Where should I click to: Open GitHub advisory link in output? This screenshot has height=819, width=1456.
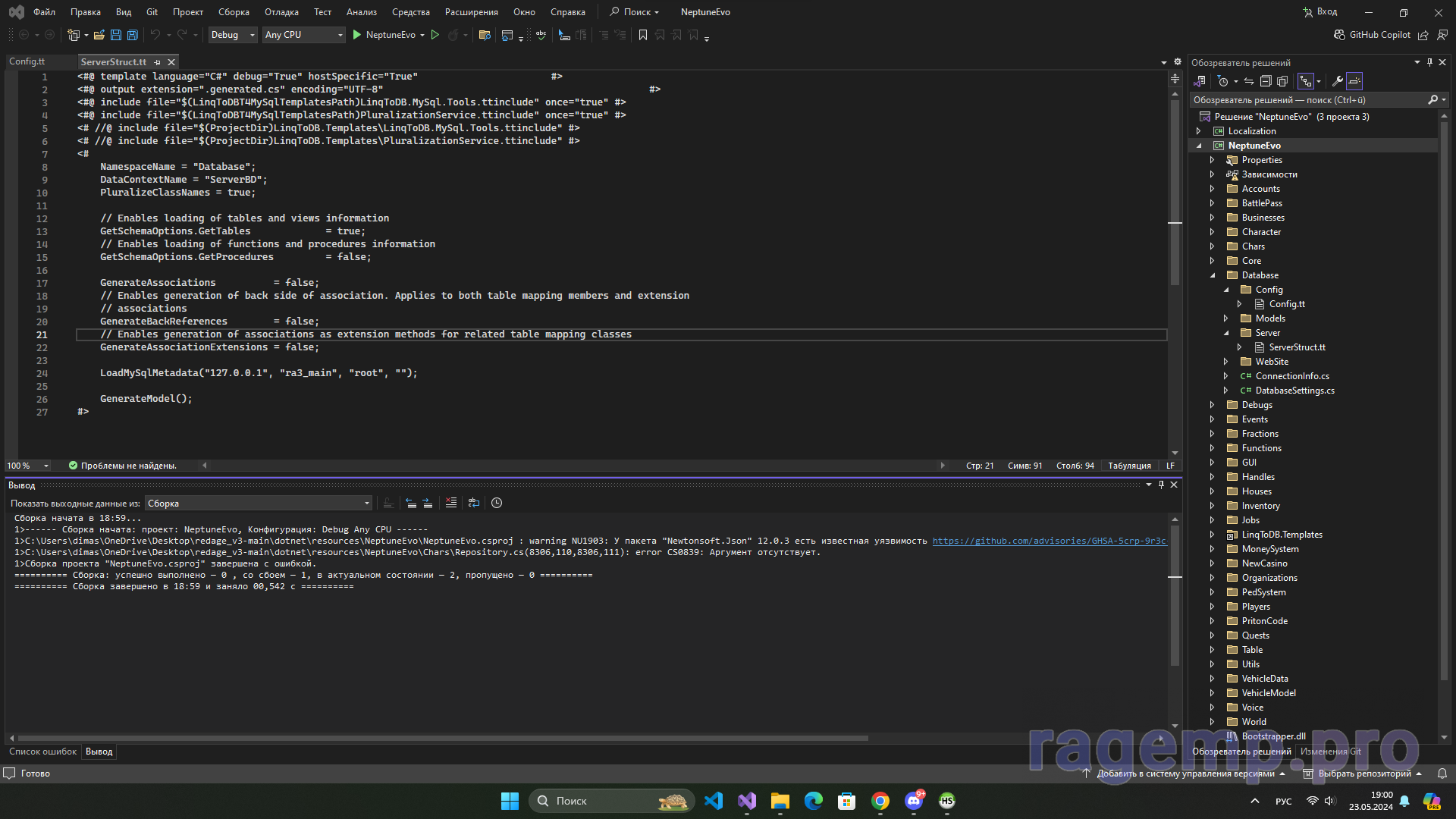(1049, 541)
